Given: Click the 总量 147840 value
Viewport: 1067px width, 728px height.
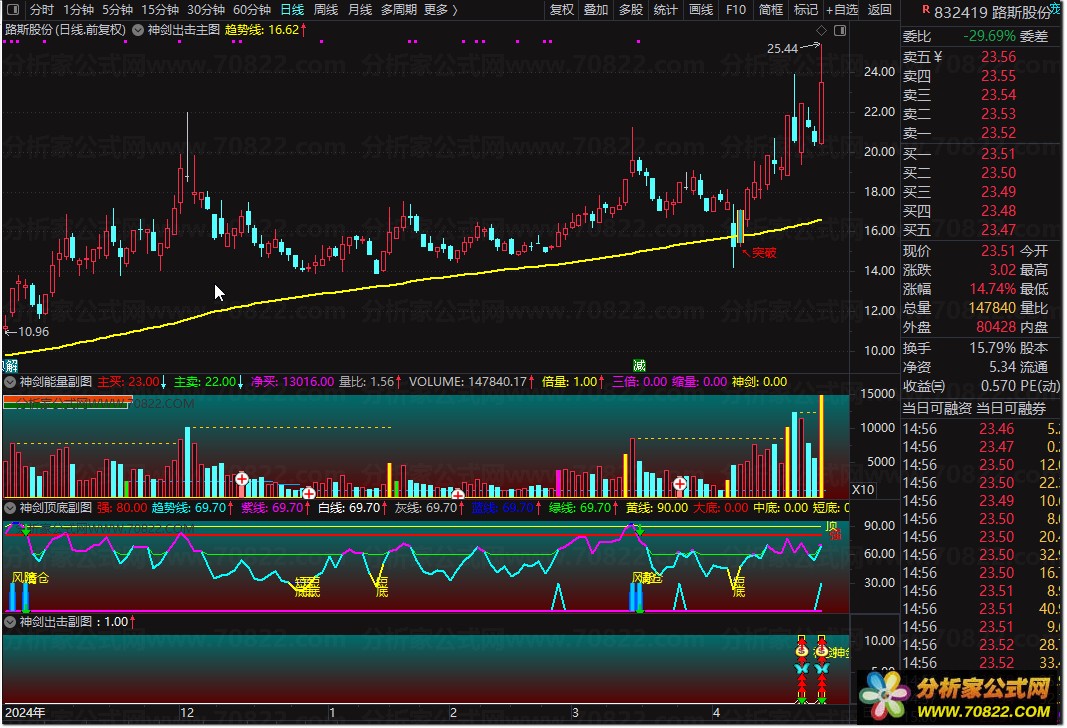Looking at the screenshot, I should click(992, 308).
